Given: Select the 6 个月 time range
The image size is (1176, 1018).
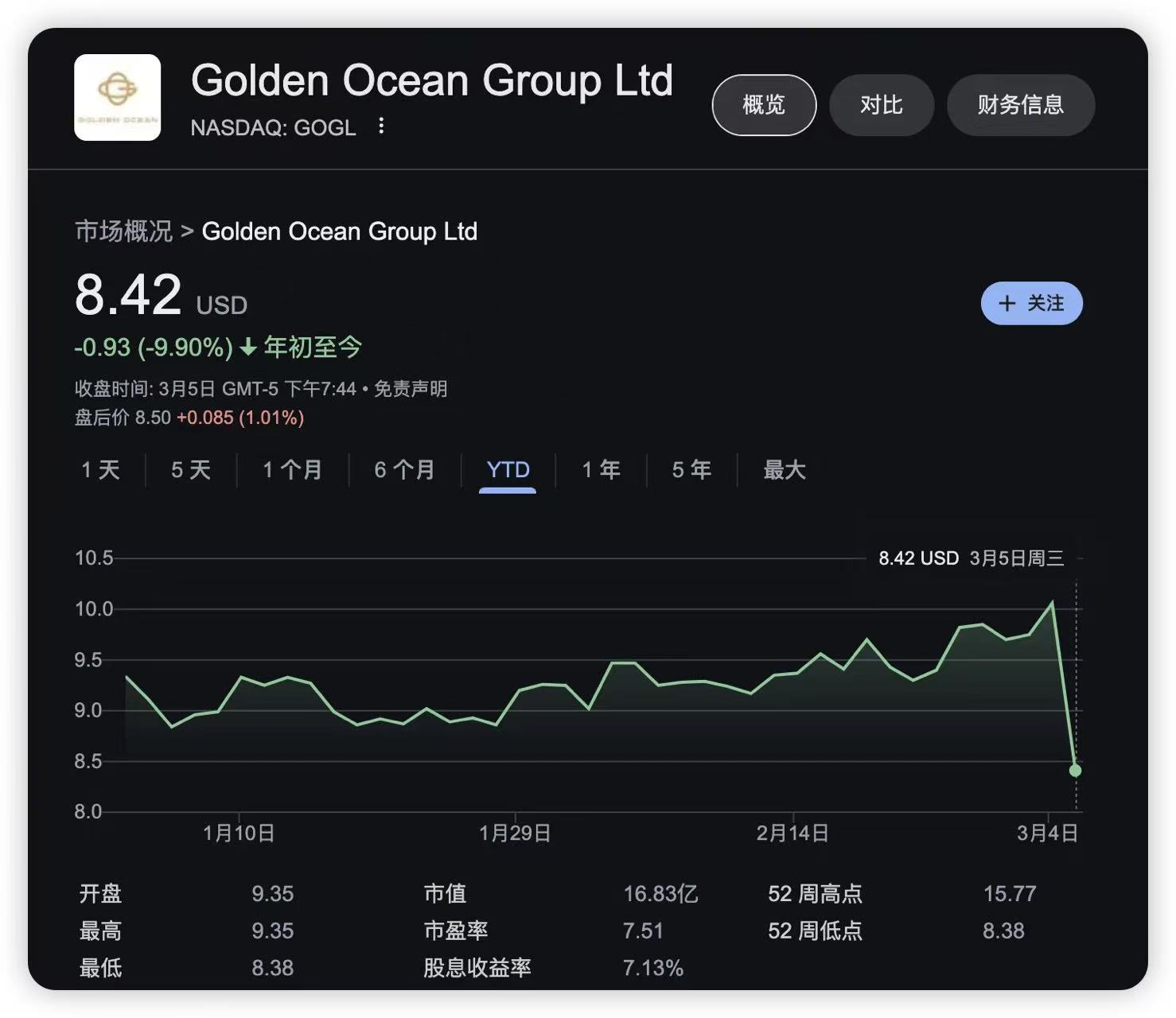Looking at the screenshot, I should pos(404,470).
